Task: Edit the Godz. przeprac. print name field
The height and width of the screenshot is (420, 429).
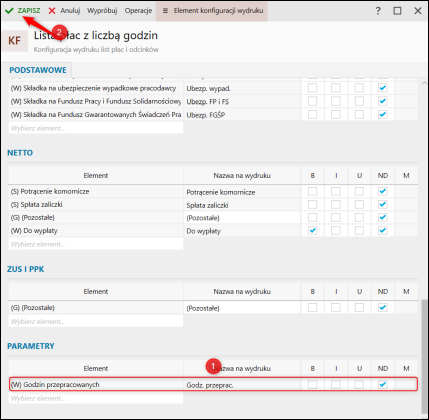Action: point(242,385)
